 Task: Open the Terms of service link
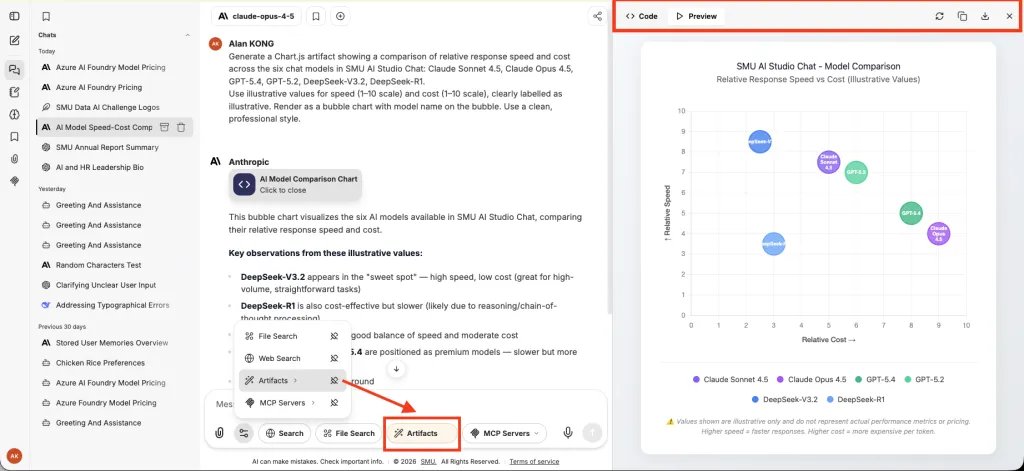click(534, 461)
